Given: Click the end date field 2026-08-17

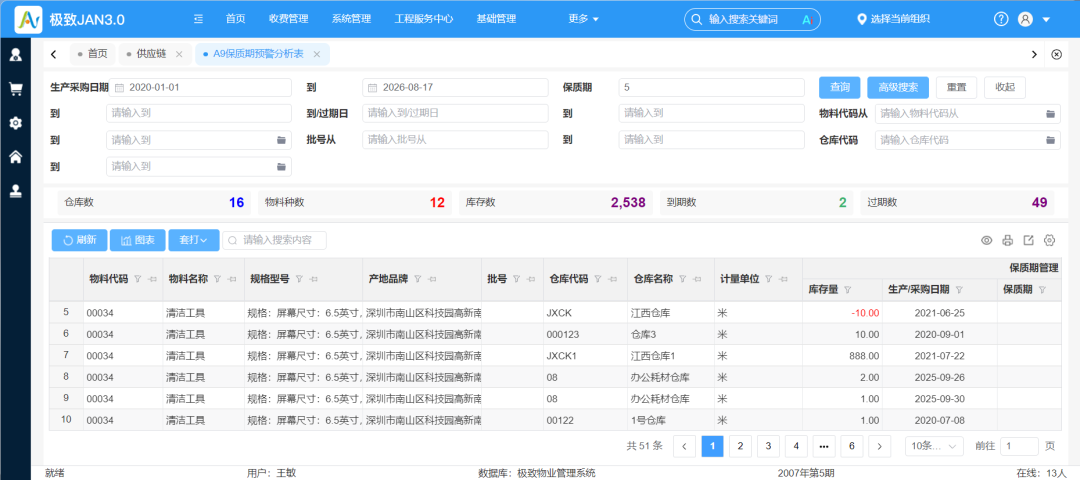Looking at the screenshot, I should 455,87.
